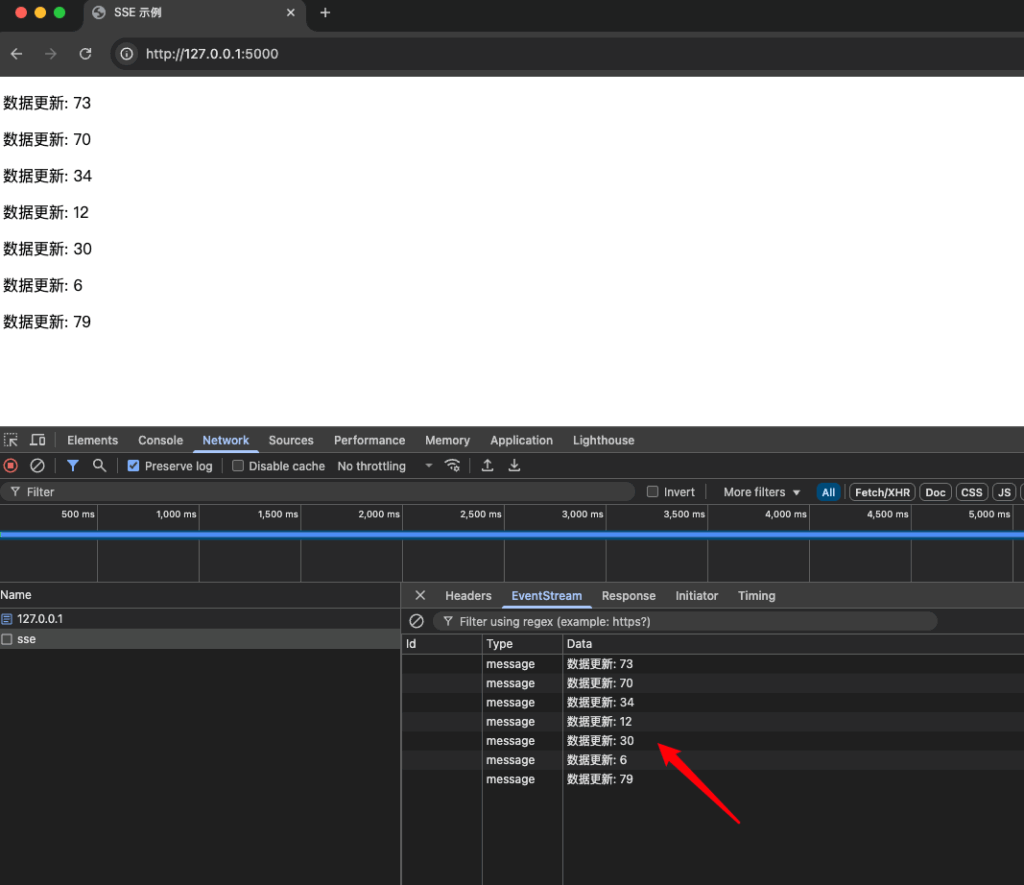Click the network Filter input field

(317, 492)
